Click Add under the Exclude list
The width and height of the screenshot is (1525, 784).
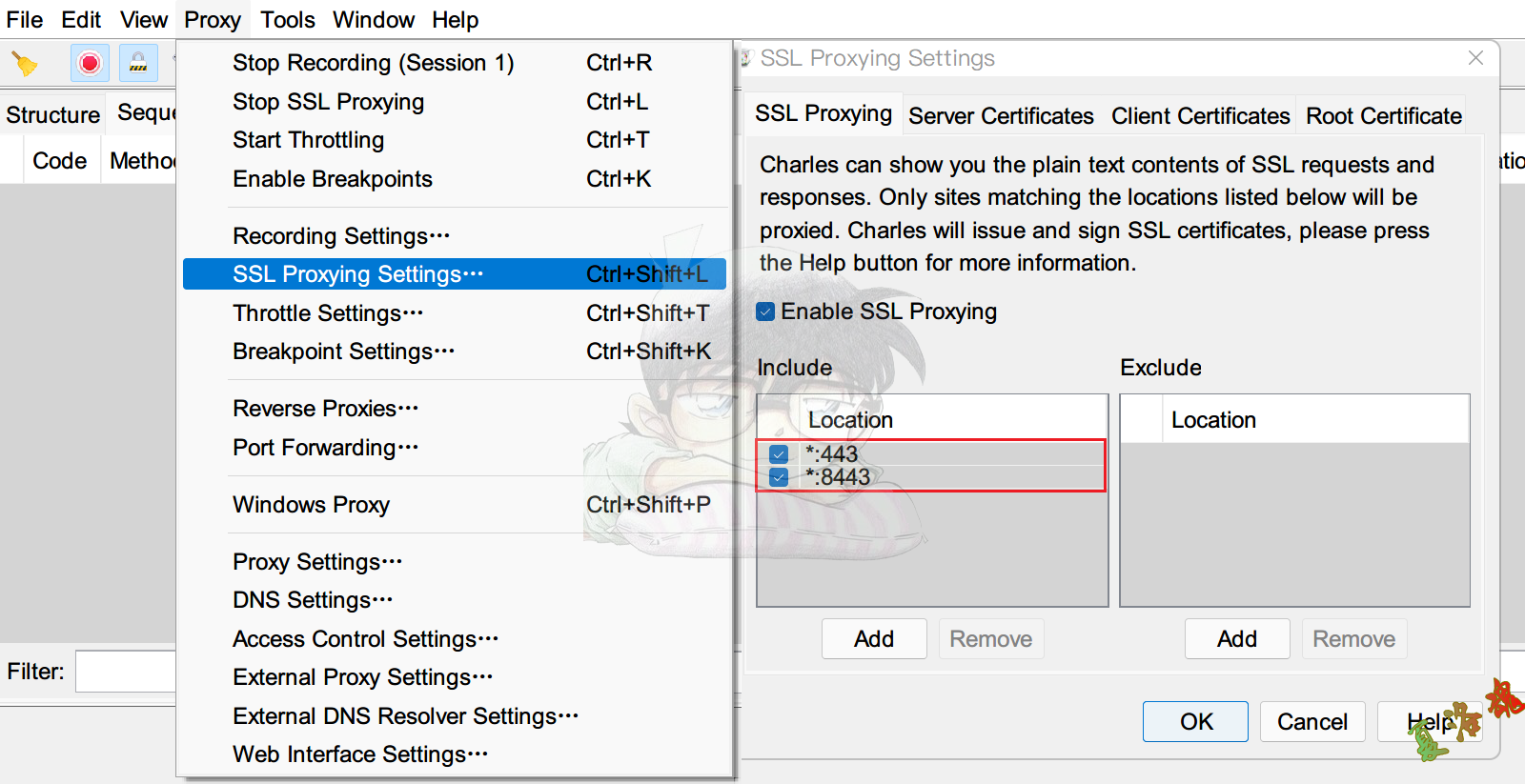[x=1236, y=639]
